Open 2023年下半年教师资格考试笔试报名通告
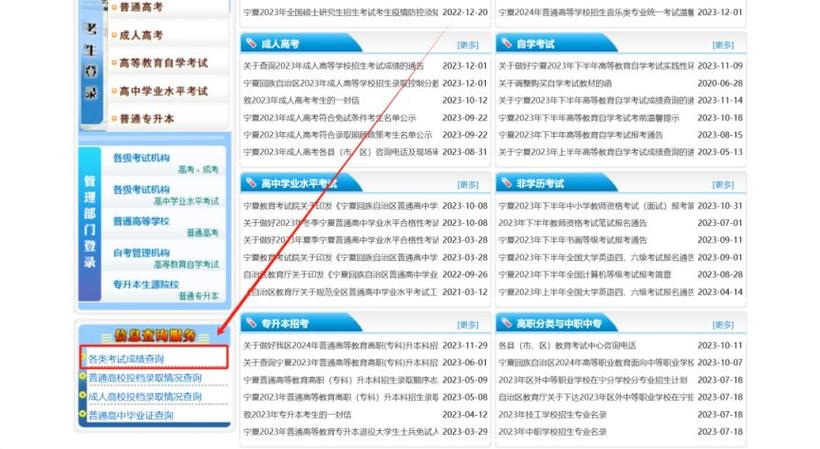Viewport: 820px width, 449px height. pyautogui.click(x=573, y=223)
